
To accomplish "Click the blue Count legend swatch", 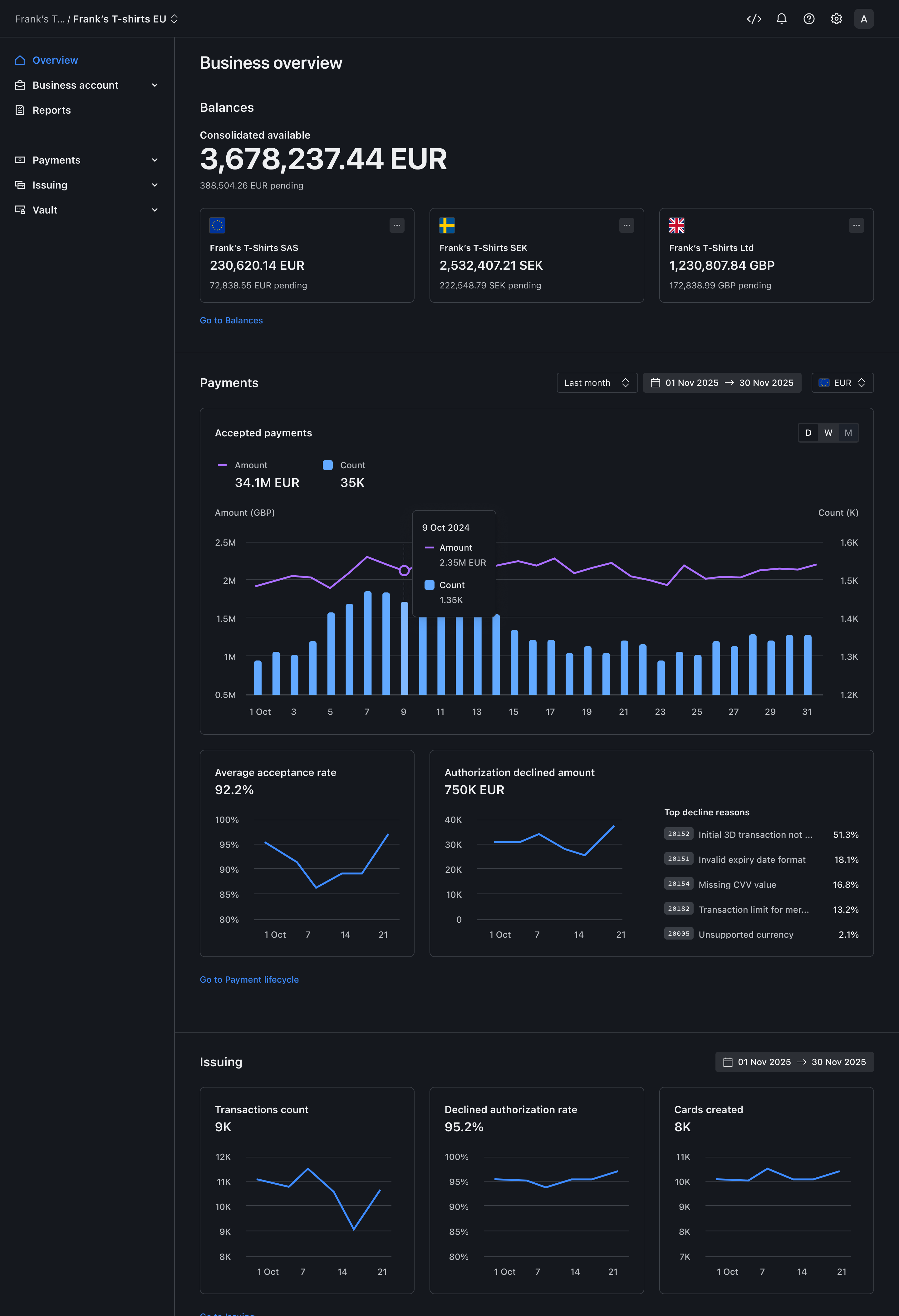I will 327,465.
